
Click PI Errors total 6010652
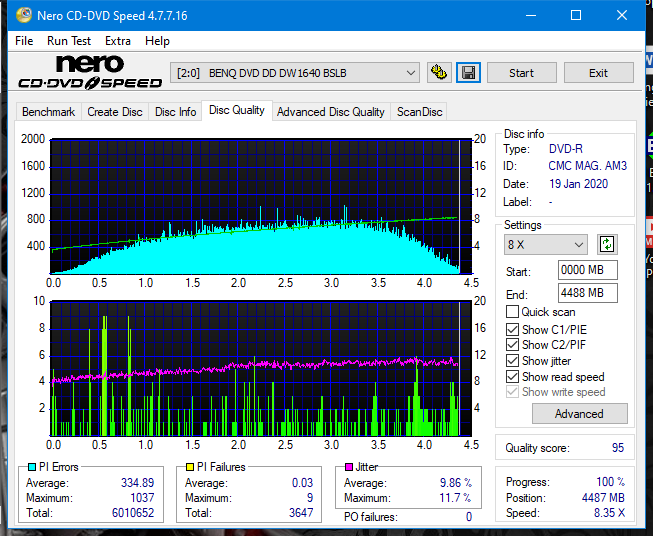[133, 513]
